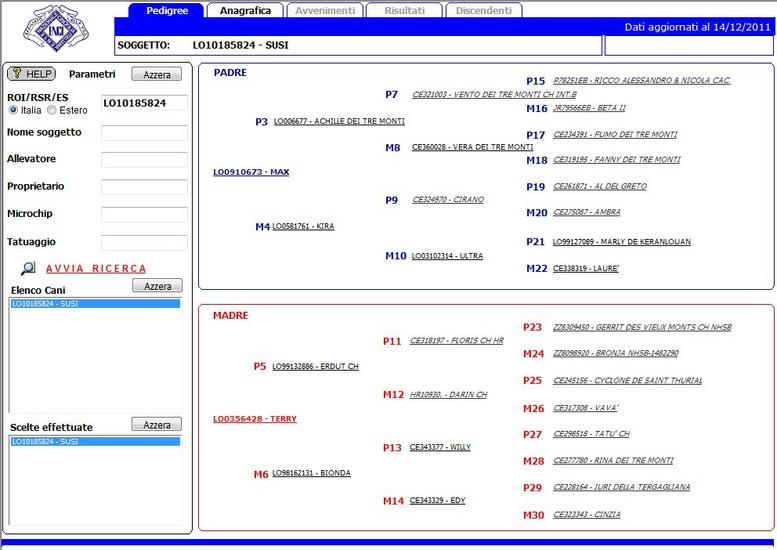Open the mother link LO0356428 - TERRY
Image resolution: width=777 pixels, height=550 pixels.
point(255,419)
